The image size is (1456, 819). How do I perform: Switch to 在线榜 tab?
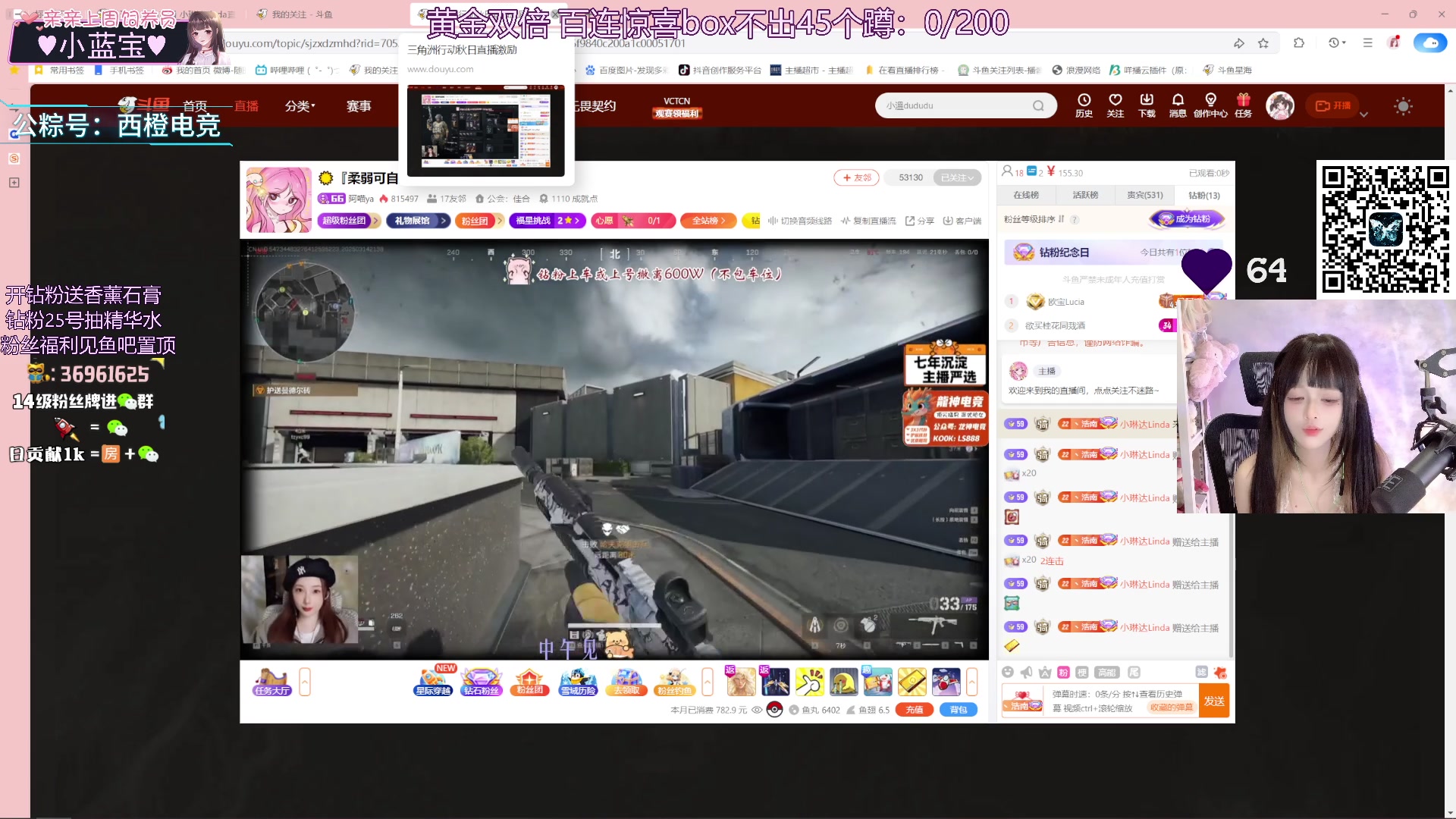coord(1026,196)
